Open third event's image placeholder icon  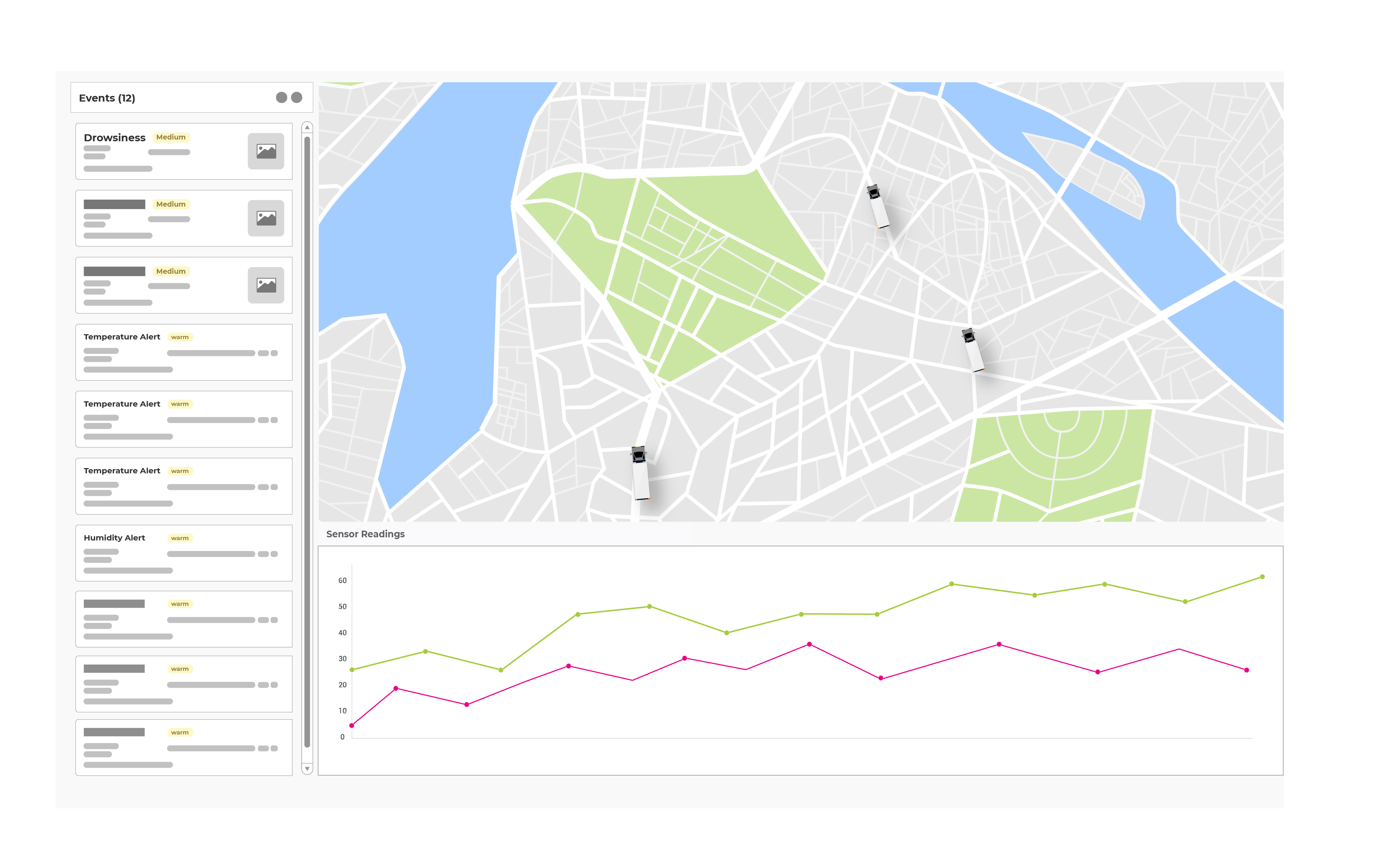[265, 285]
